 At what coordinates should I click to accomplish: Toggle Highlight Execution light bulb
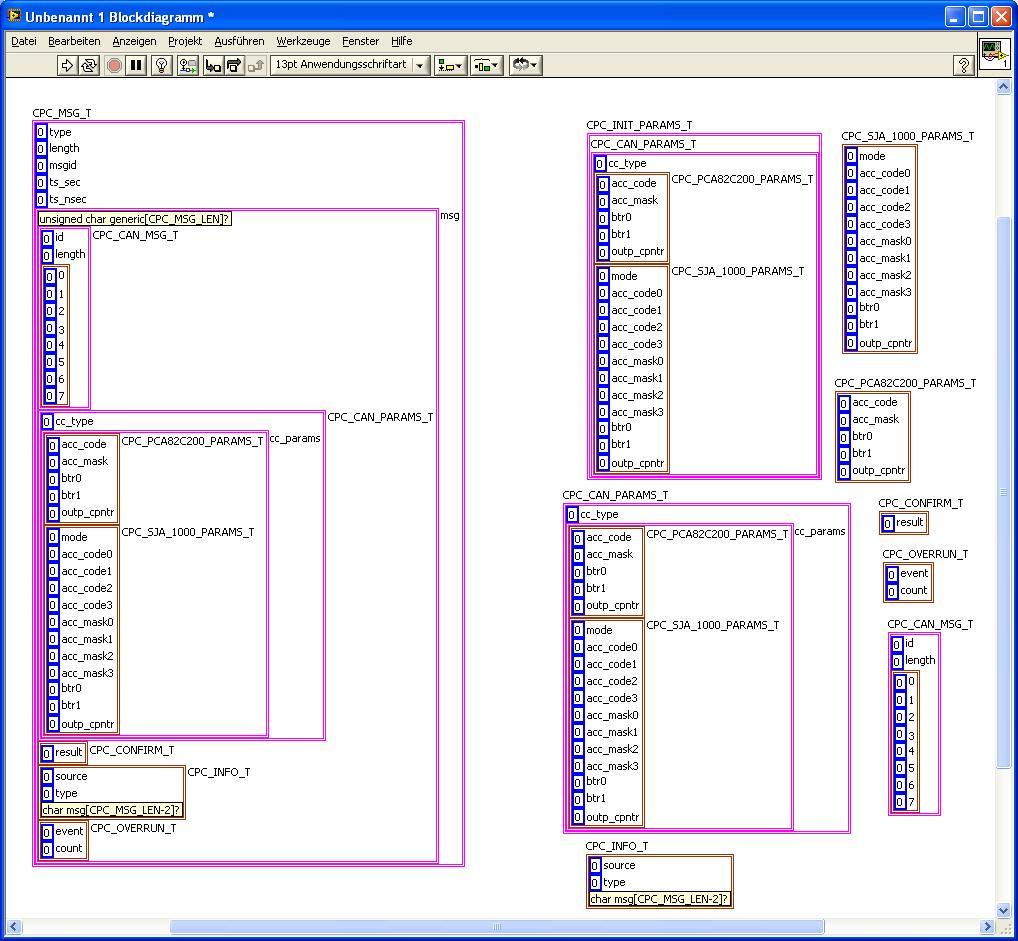160,65
